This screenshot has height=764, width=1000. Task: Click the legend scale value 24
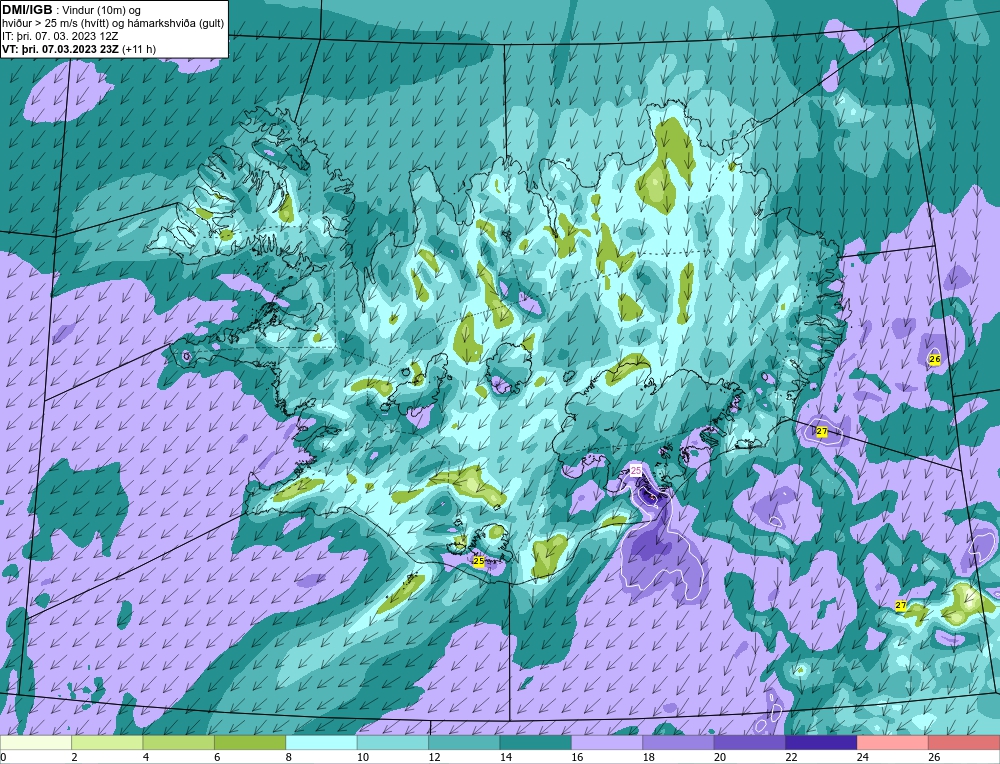pyautogui.click(x=863, y=757)
